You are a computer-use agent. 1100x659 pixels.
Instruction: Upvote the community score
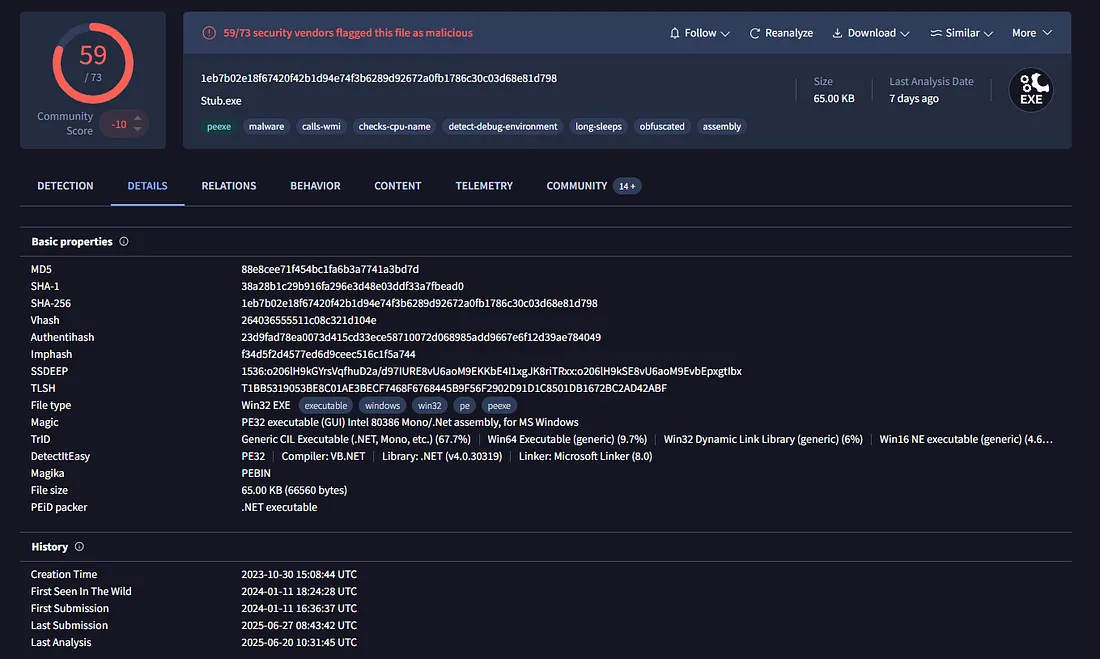[x=138, y=118]
